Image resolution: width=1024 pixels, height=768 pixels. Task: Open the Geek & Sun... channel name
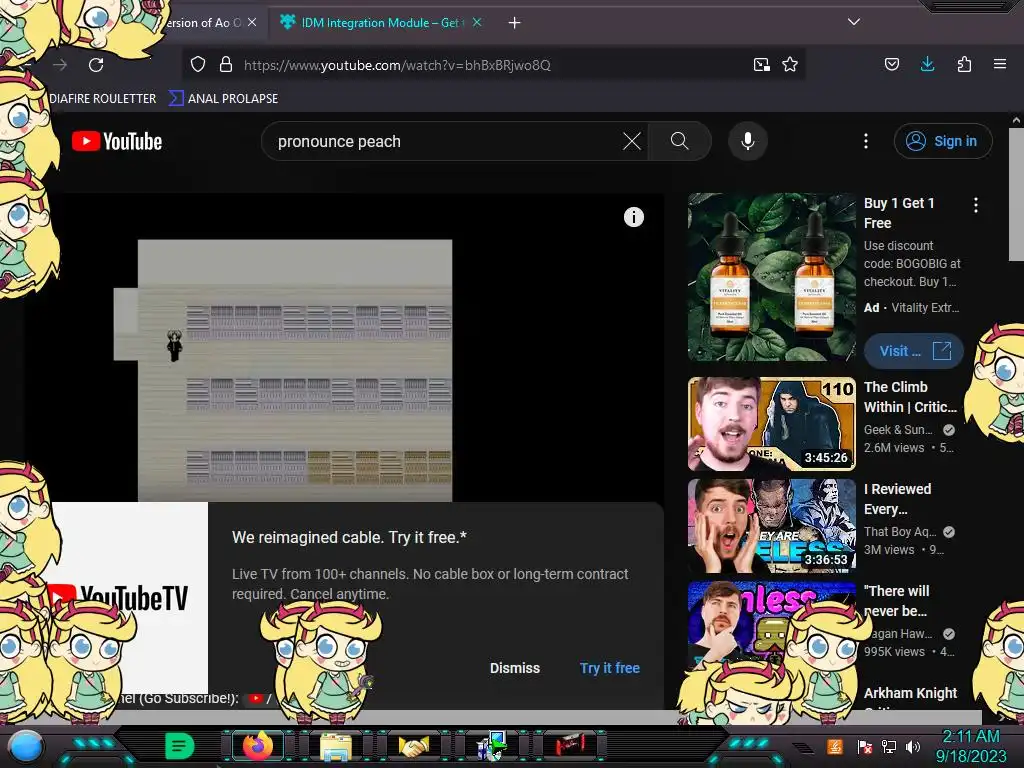coord(898,430)
